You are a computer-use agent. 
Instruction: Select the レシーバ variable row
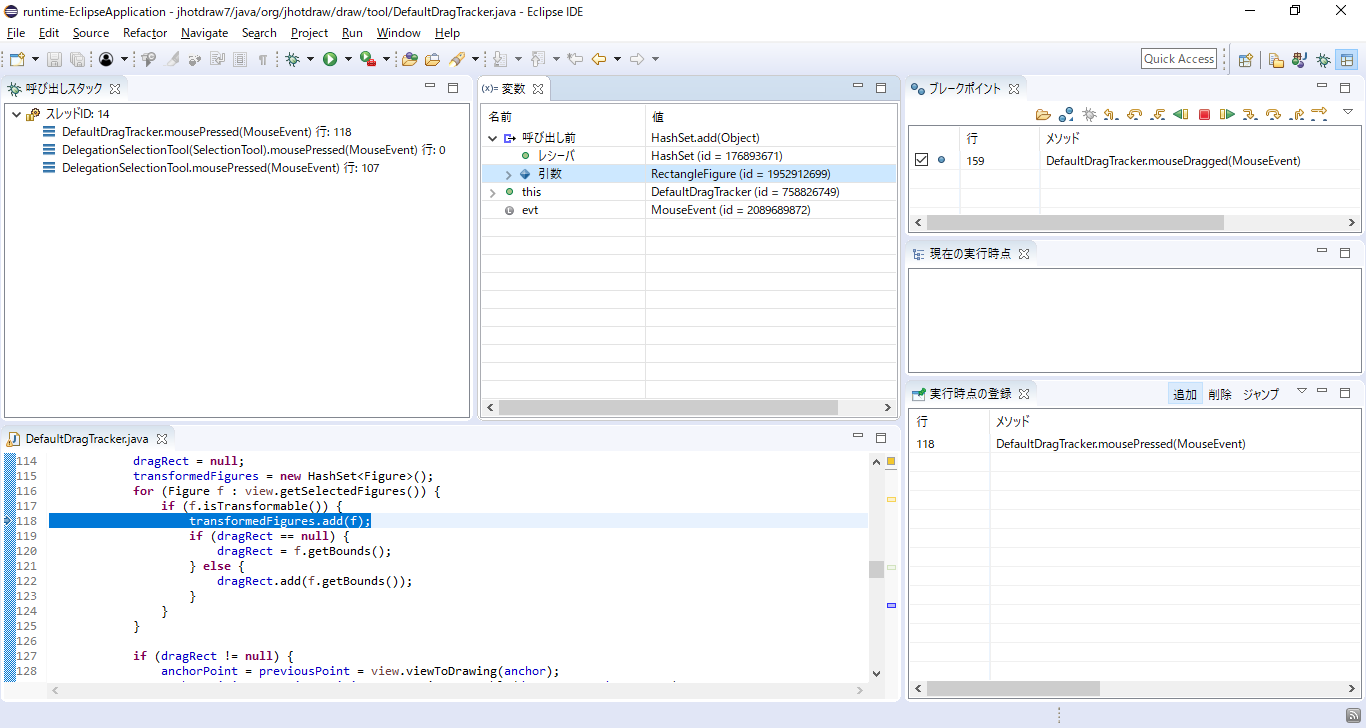[689, 156]
